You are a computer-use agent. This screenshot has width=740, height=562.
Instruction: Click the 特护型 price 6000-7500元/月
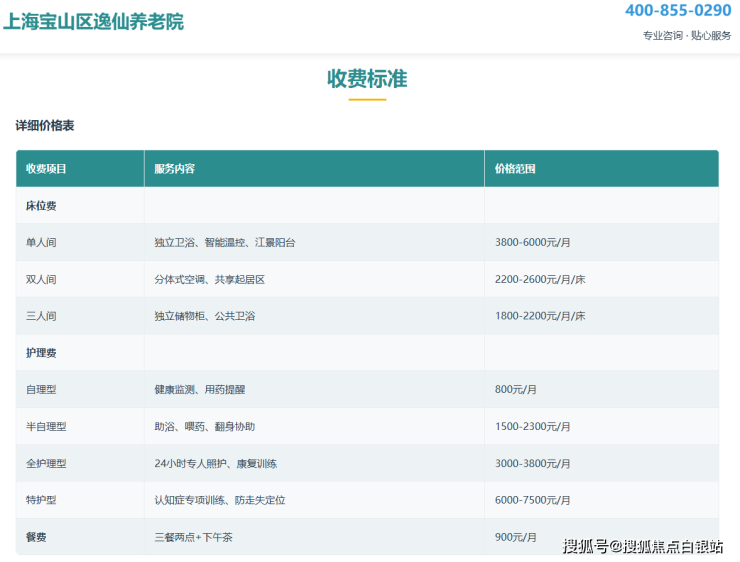533,500
